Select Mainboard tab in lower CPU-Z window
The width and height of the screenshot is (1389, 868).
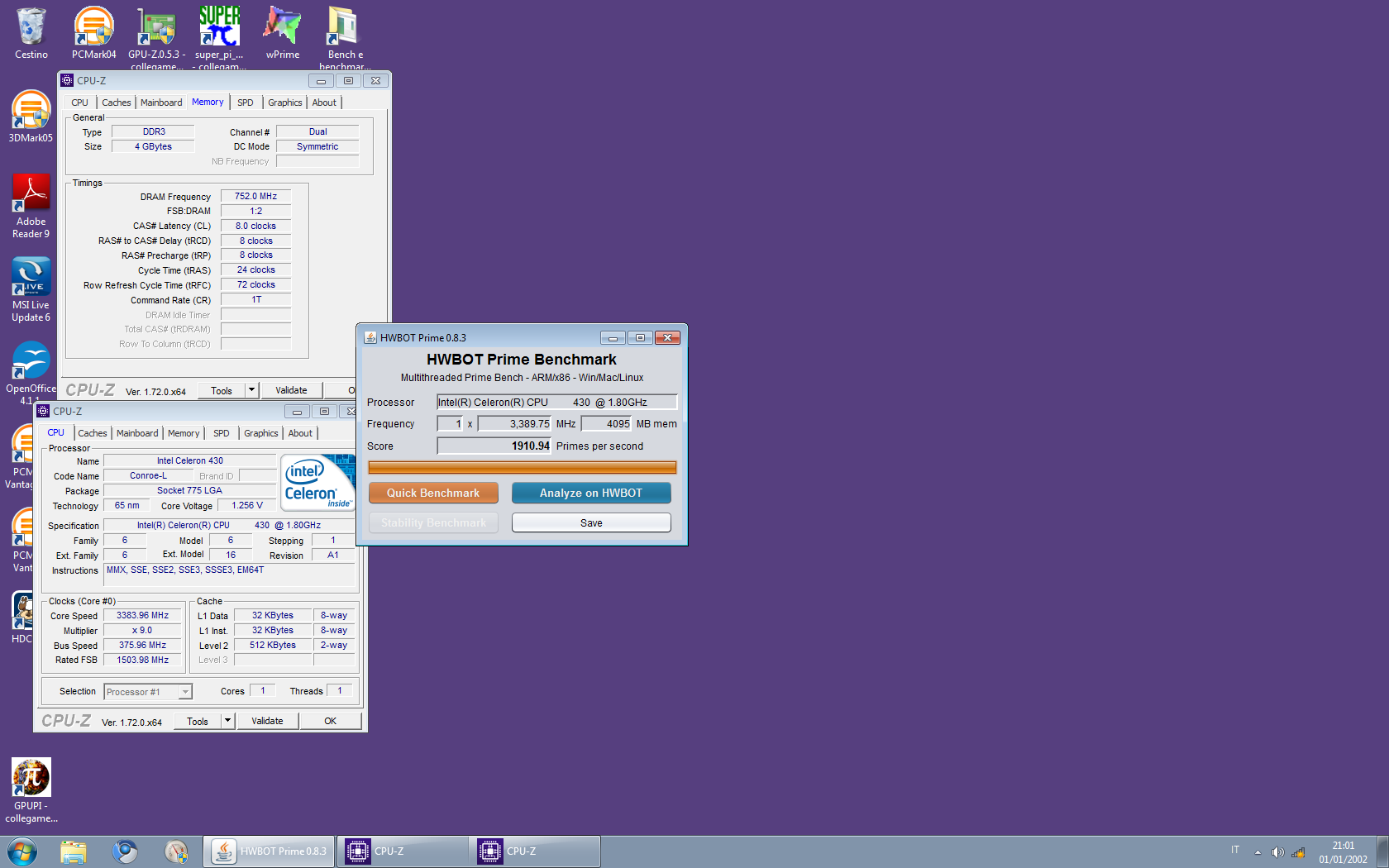137,433
